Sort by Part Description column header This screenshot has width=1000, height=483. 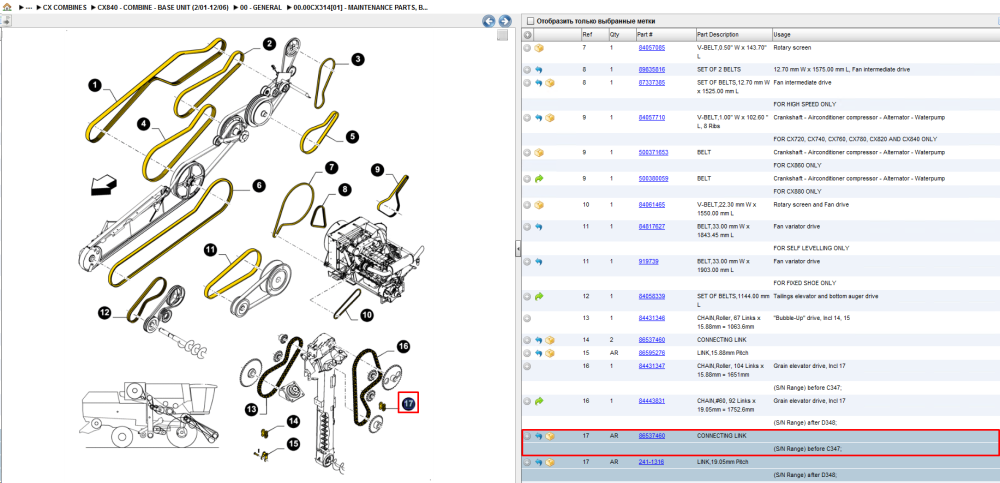coord(717,34)
